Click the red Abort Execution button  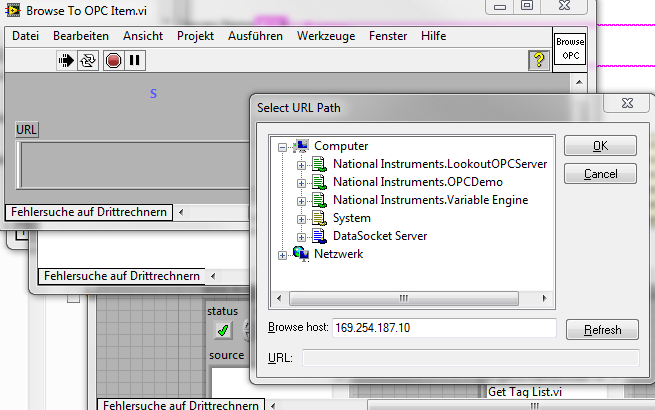coord(113,61)
